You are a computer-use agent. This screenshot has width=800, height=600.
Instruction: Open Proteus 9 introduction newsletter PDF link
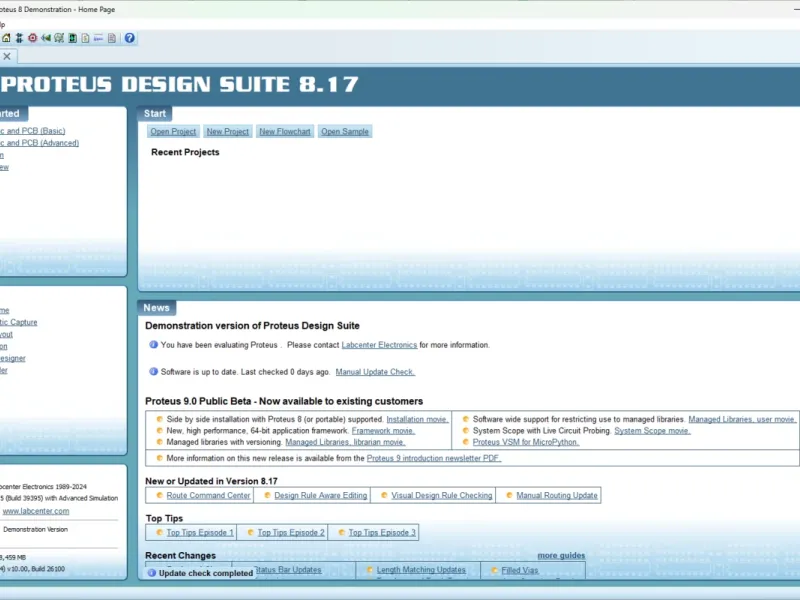click(434, 458)
